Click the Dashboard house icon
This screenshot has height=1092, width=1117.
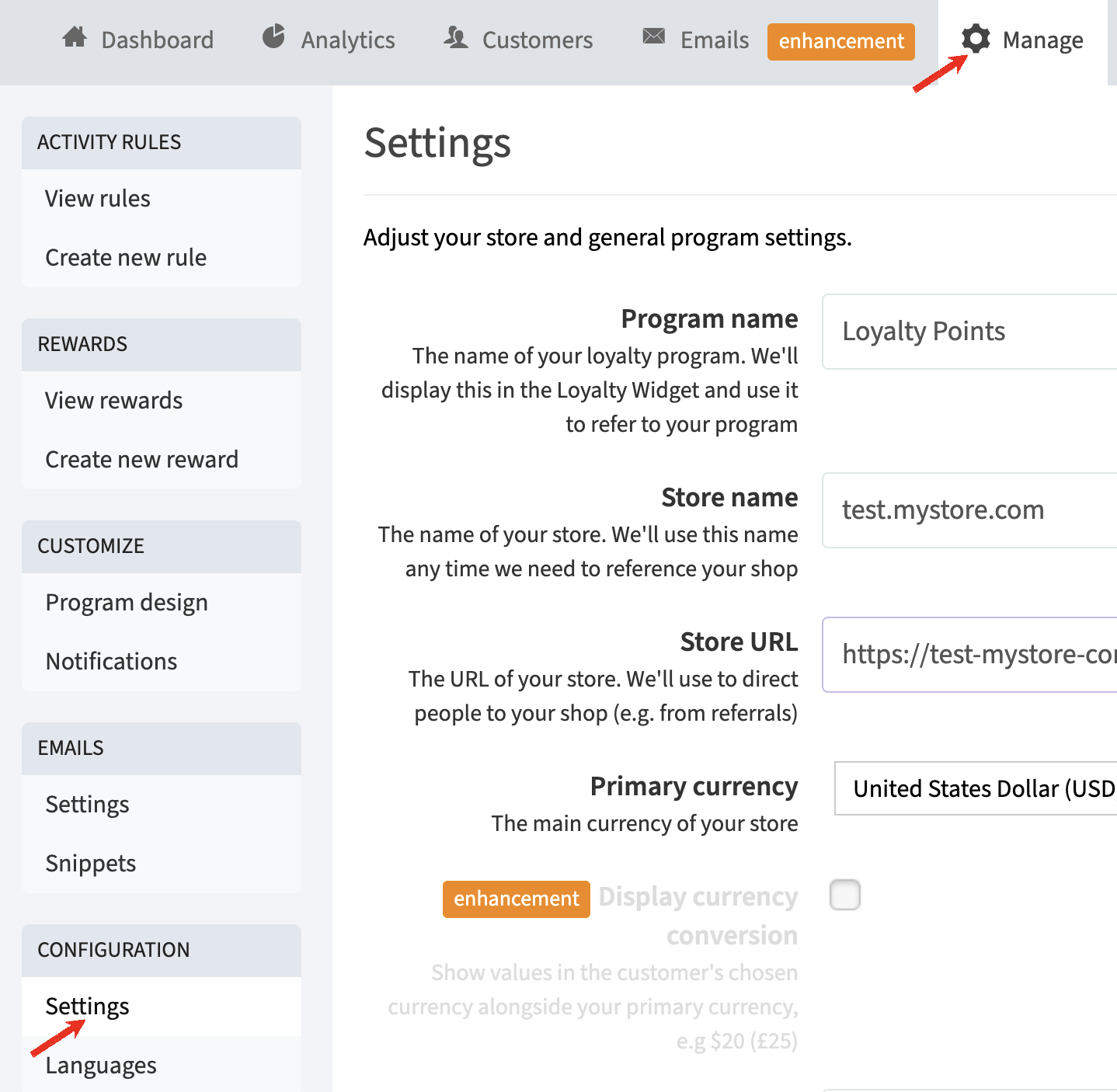point(75,37)
